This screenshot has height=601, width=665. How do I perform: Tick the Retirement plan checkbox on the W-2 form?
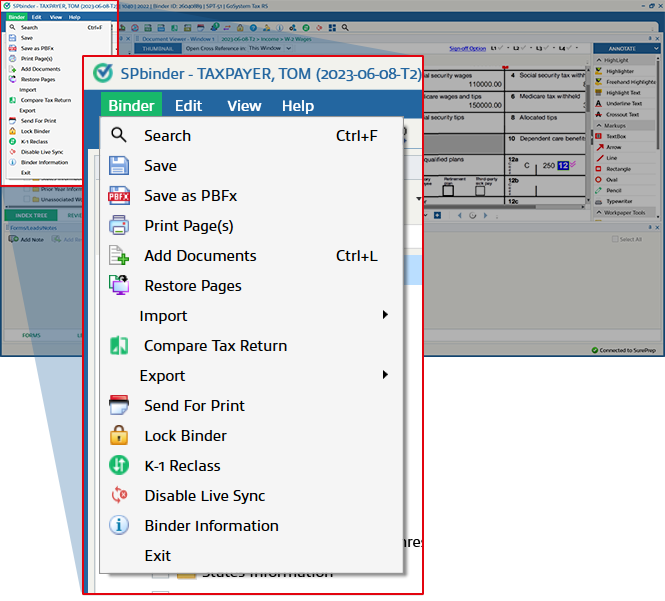(448, 190)
